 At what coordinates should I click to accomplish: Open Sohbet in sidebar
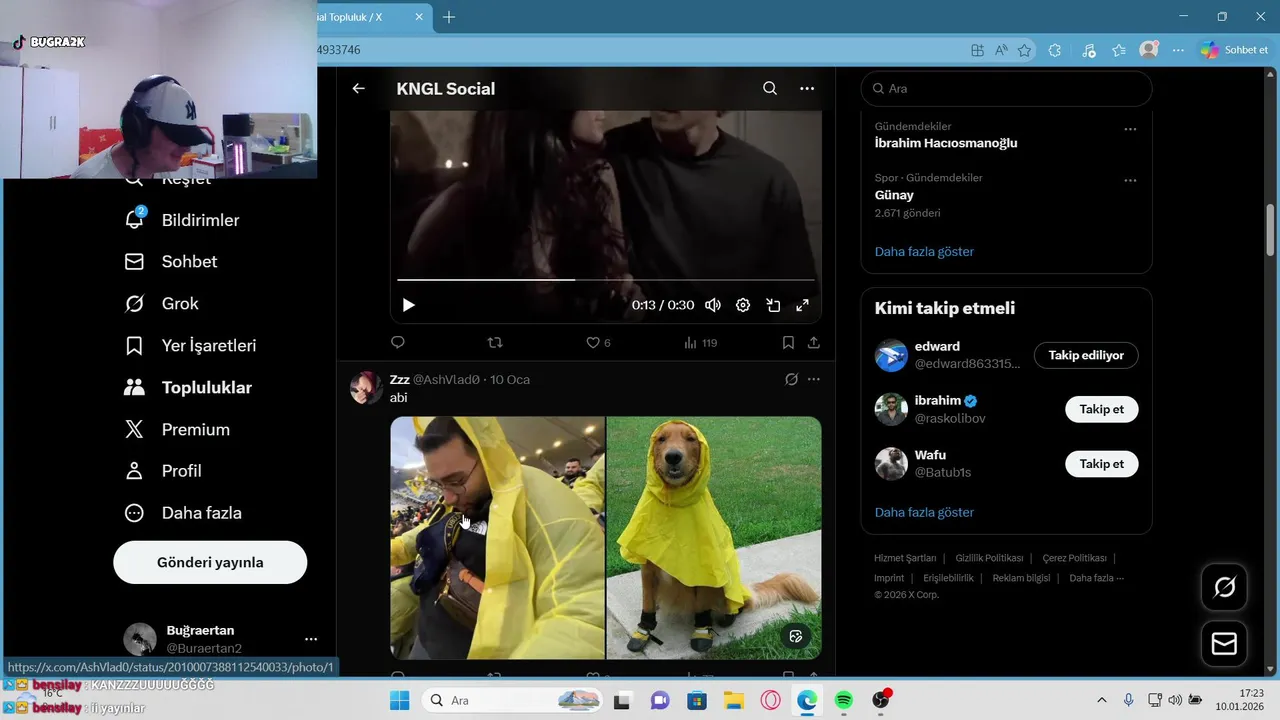171,261
